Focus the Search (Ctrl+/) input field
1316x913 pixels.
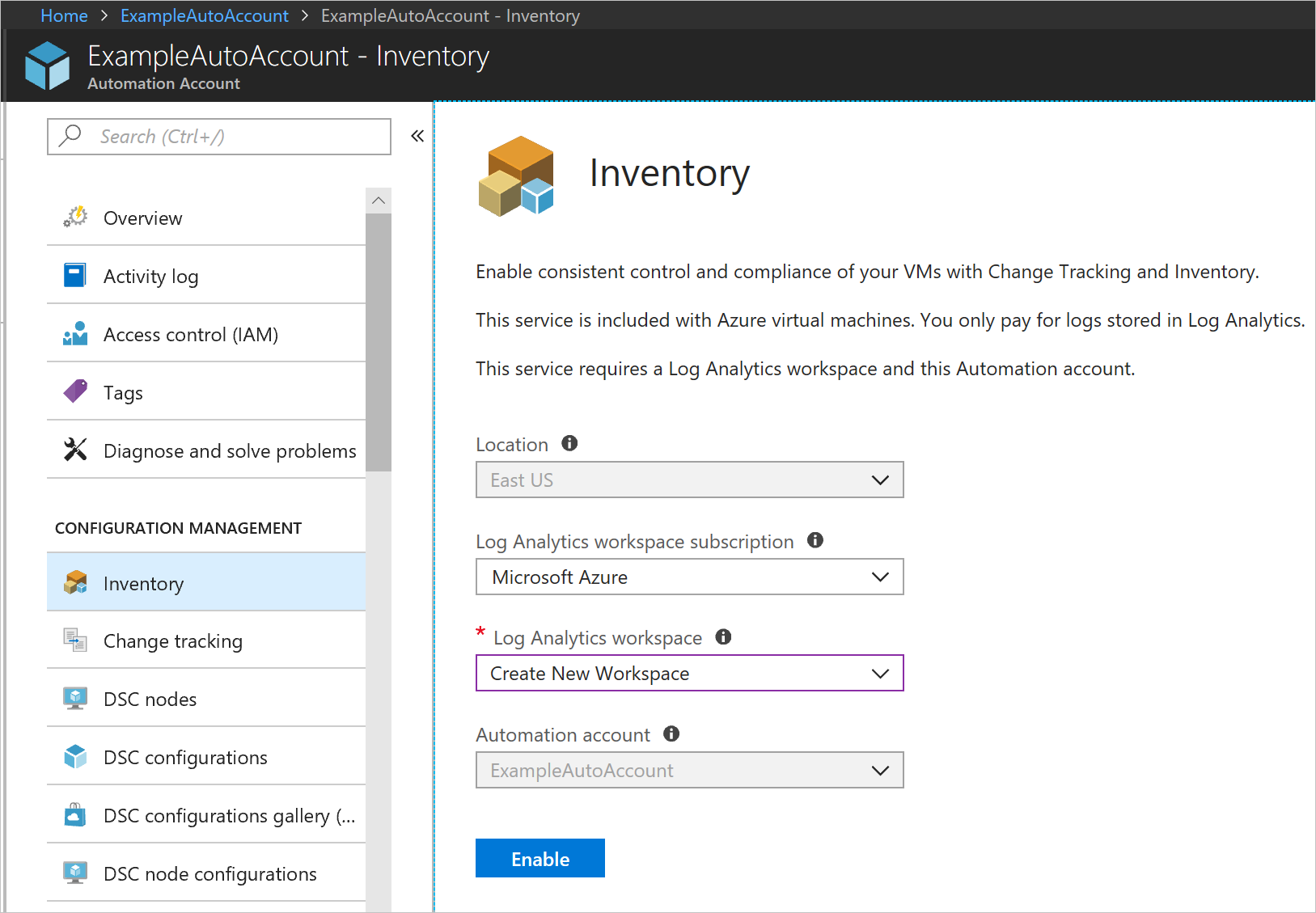point(219,136)
